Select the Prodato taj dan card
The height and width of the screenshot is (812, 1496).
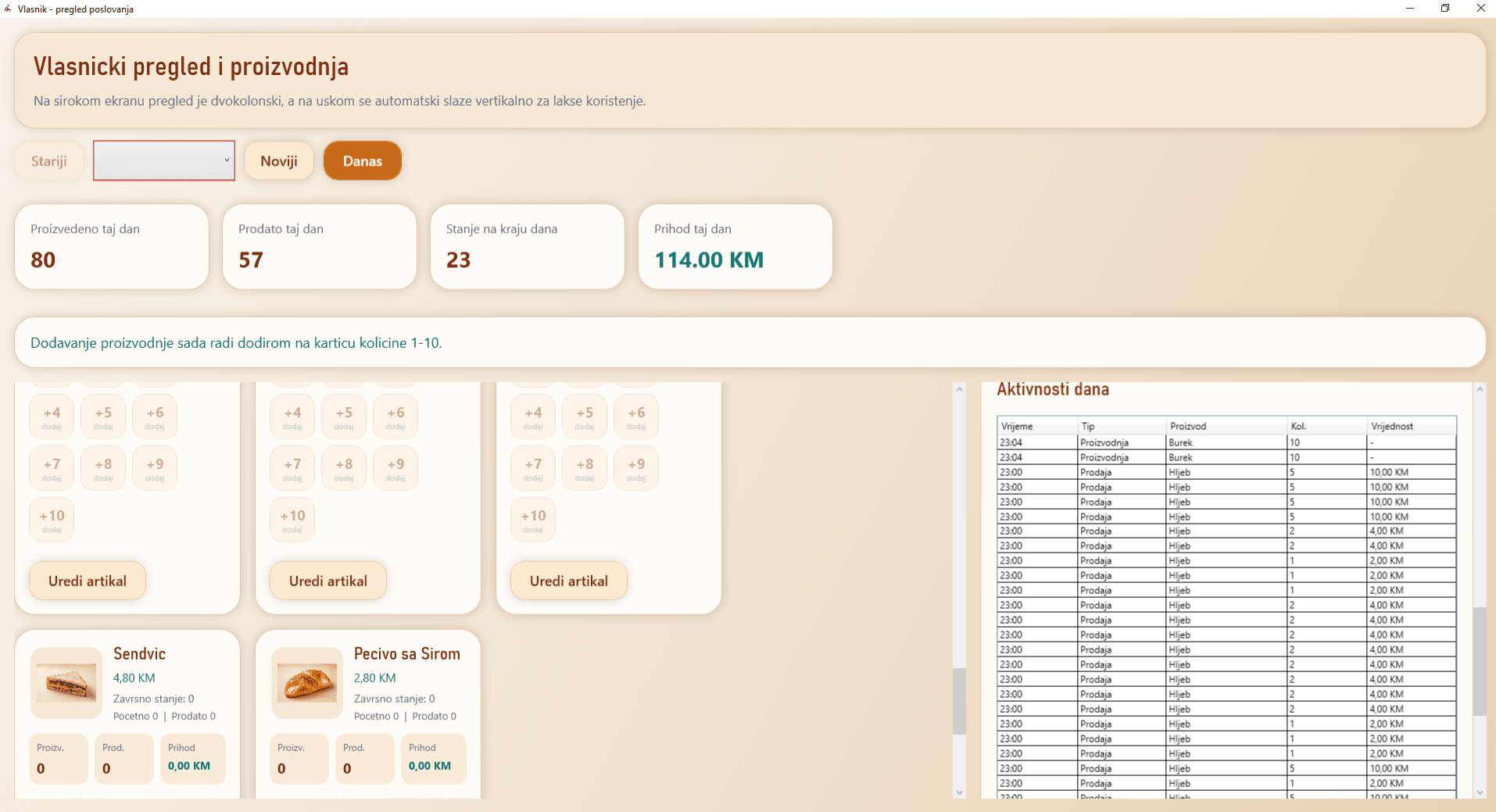click(320, 247)
